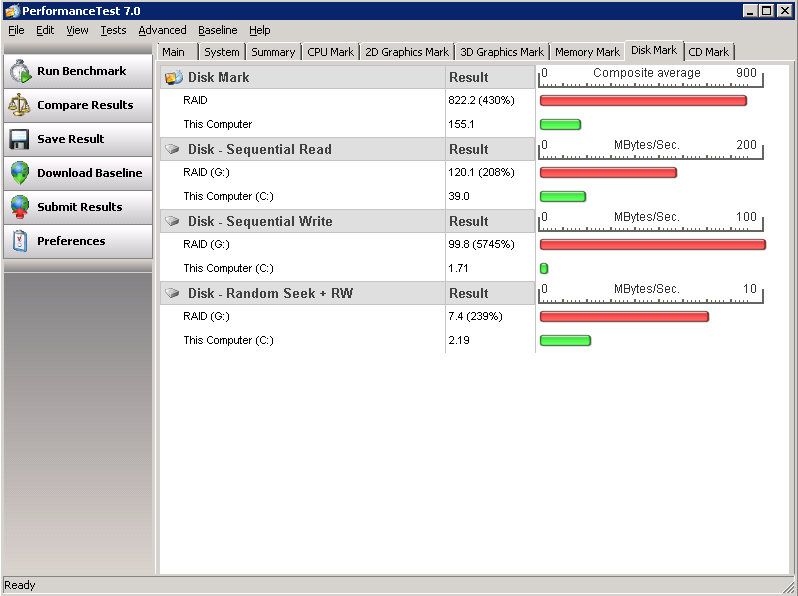Image resolution: width=798 pixels, height=596 pixels.
Task: Click the 2.19 result value
Action: (x=459, y=340)
